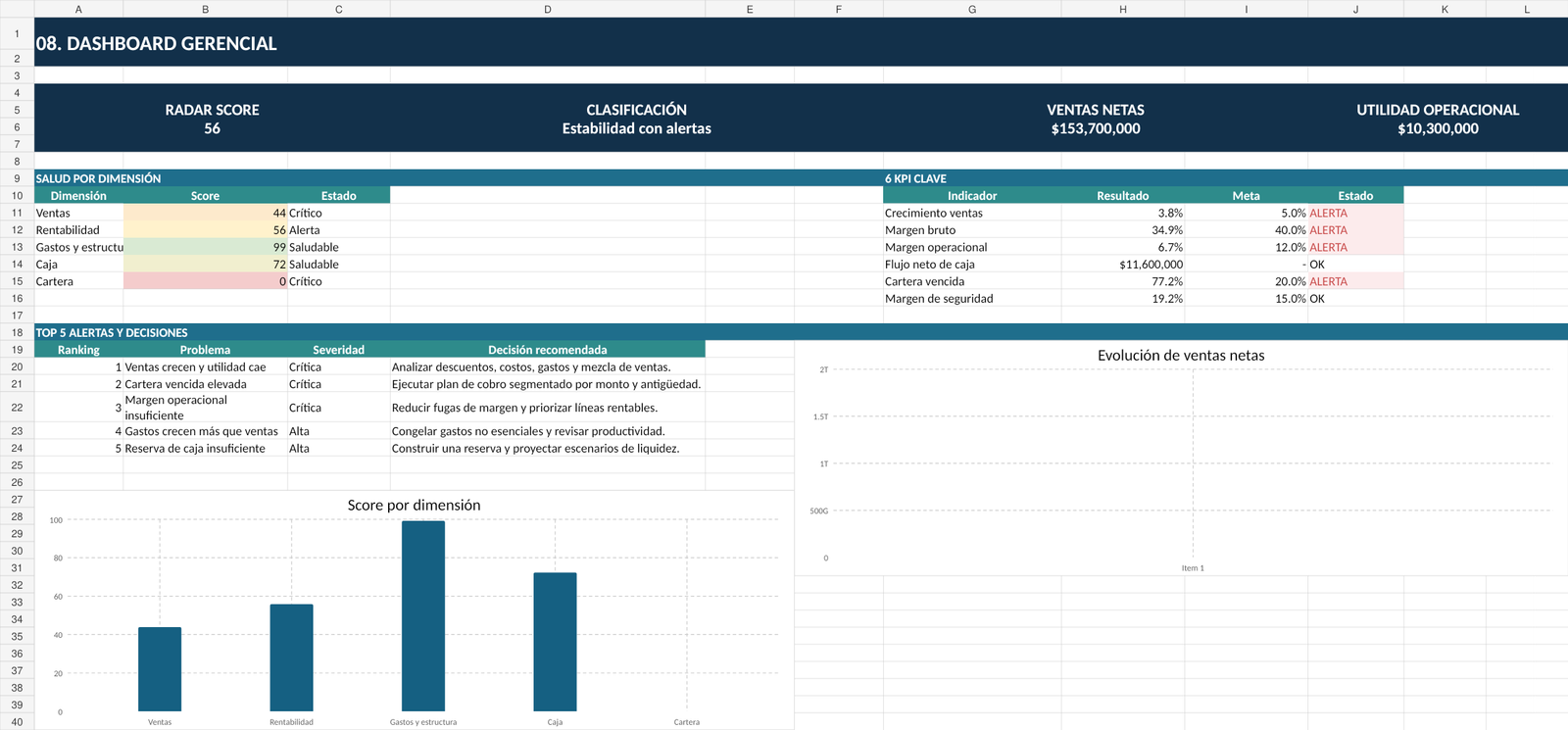Click 'Evolución de ventas netas' chart title
The width and height of the screenshot is (1568, 730).
click(1181, 356)
